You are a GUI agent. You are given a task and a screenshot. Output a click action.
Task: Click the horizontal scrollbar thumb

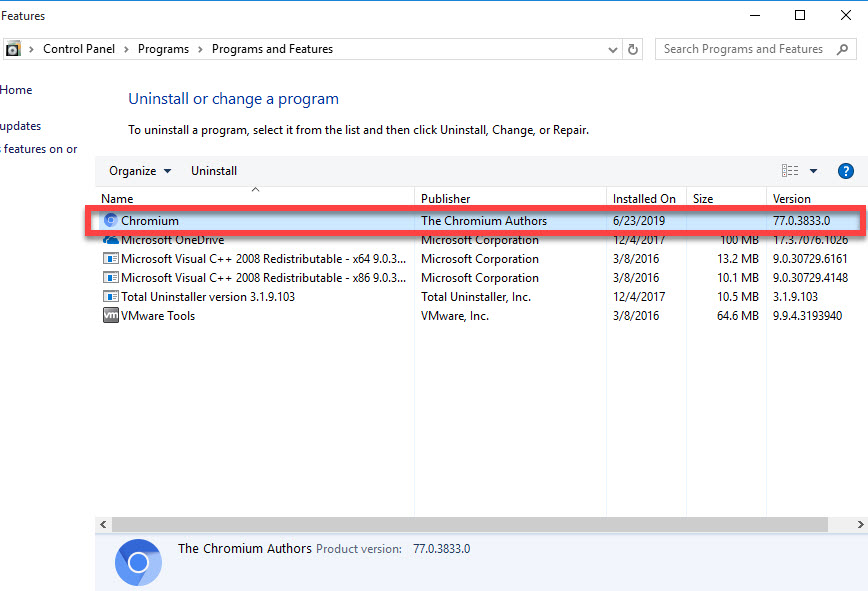[470, 524]
